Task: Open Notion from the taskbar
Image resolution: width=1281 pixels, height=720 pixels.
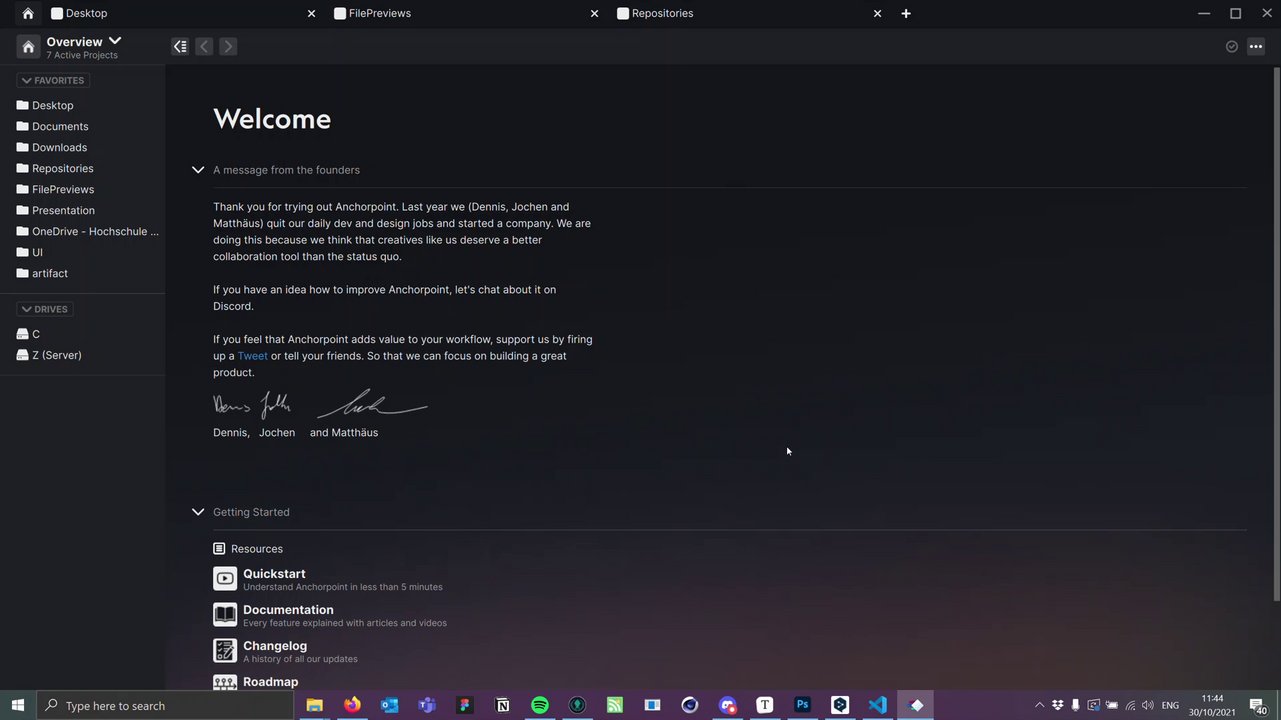Action: pyautogui.click(x=502, y=705)
